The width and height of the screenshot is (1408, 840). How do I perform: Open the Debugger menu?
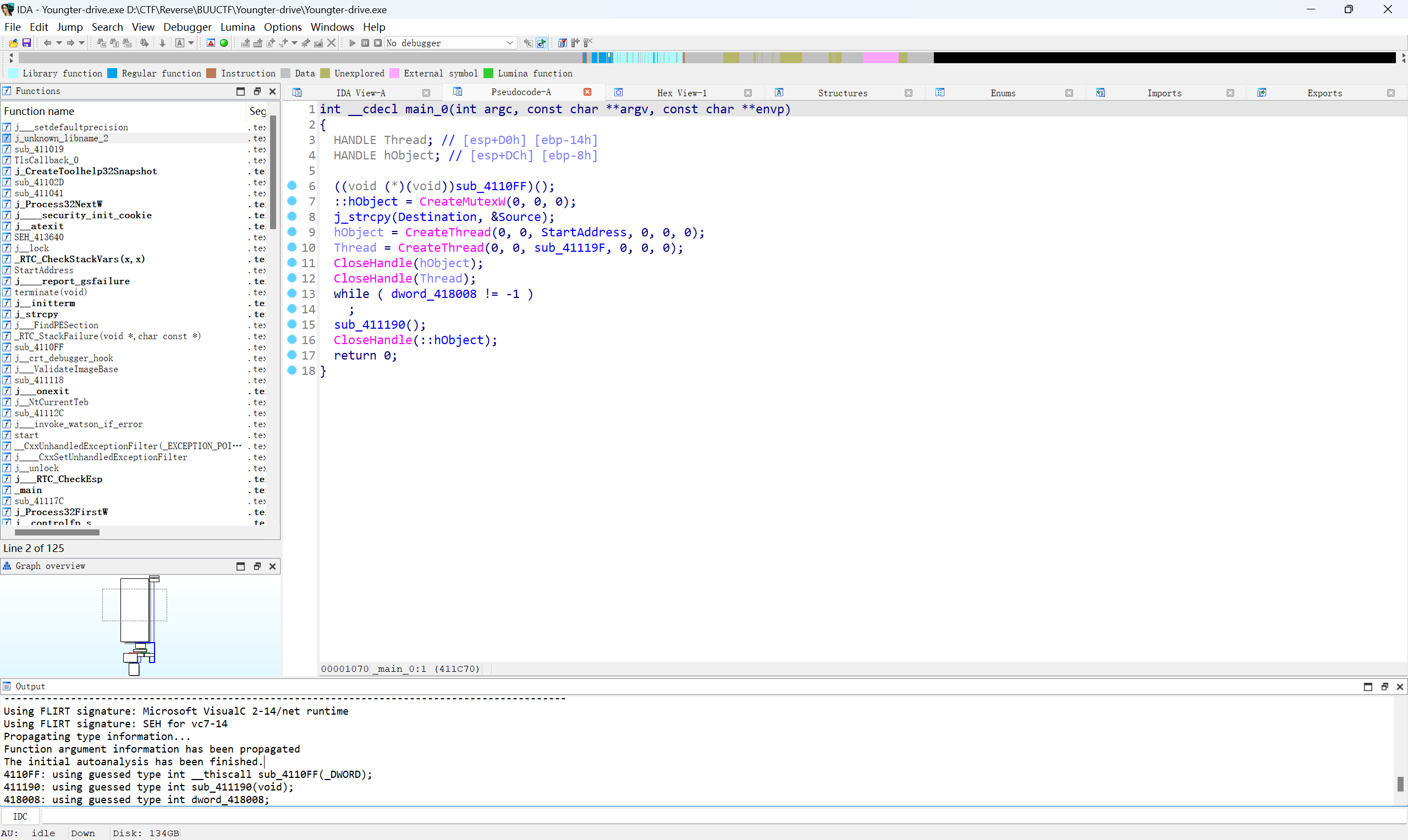(188, 27)
